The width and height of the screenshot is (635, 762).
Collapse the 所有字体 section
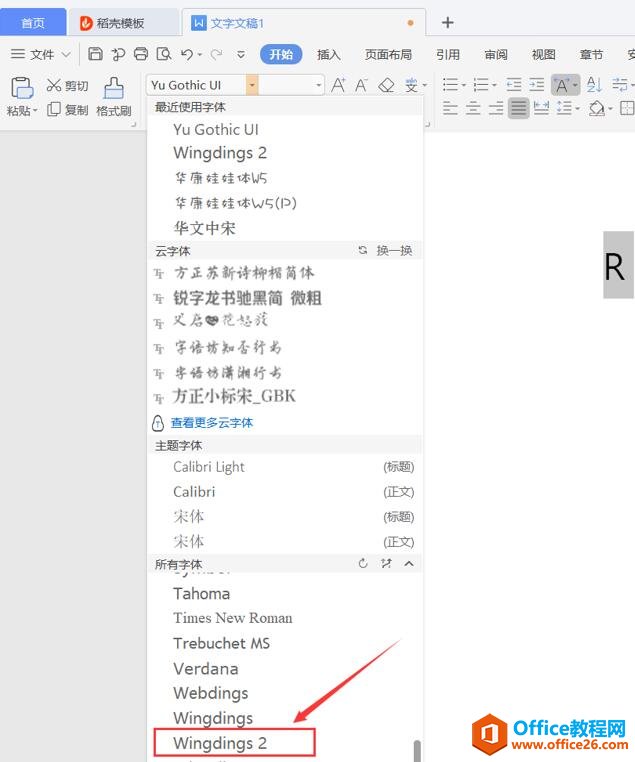click(409, 563)
